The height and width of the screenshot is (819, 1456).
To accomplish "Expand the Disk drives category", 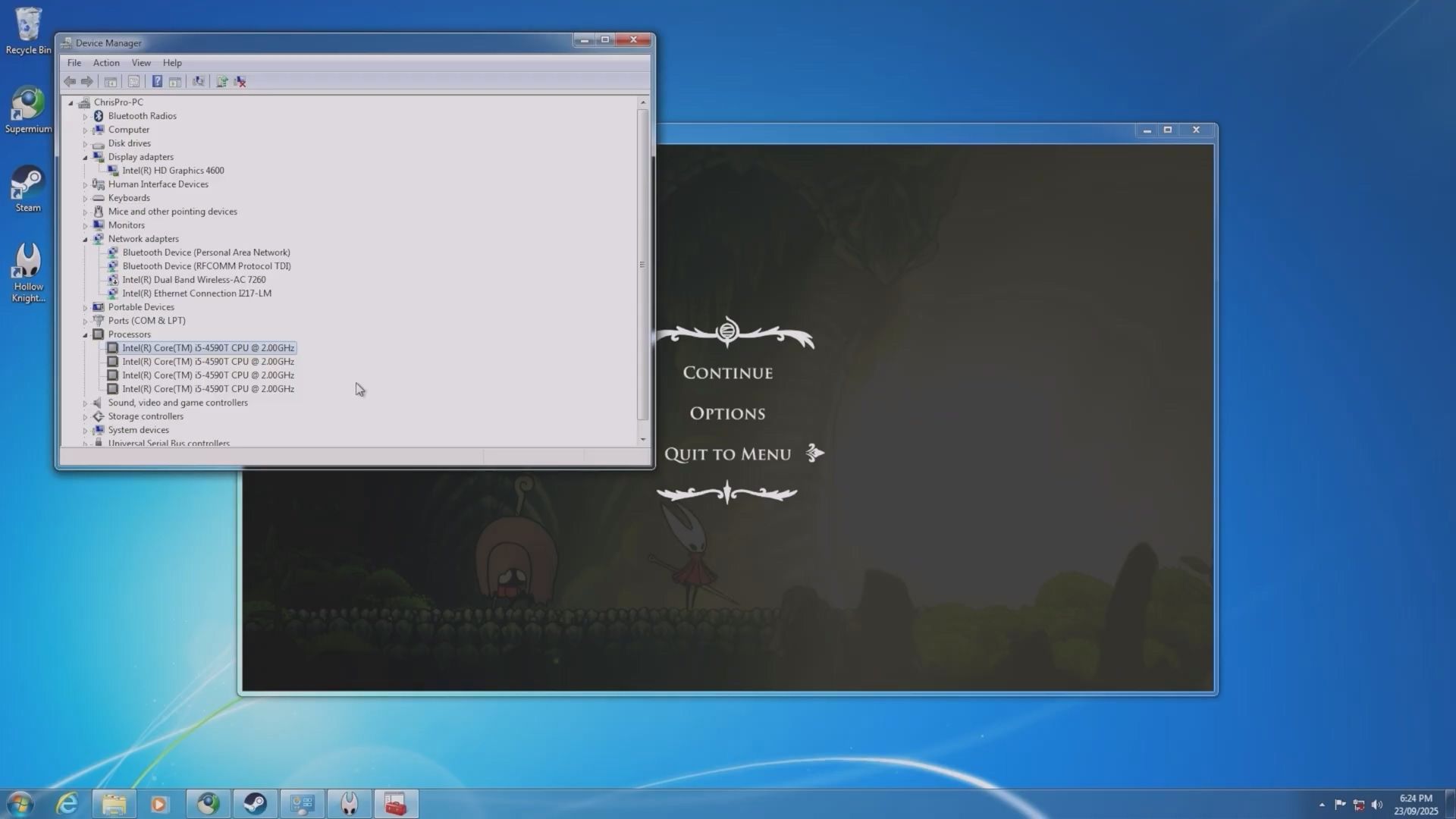I will 85,144.
